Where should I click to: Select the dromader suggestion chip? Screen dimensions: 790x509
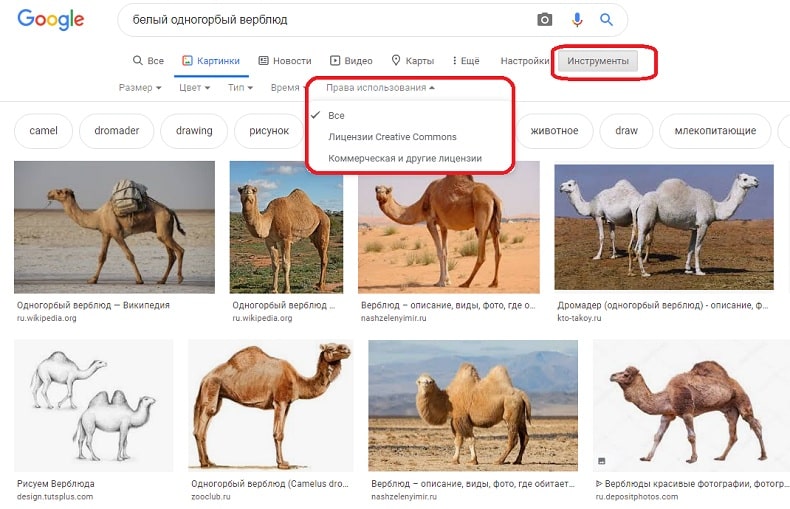coord(117,131)
